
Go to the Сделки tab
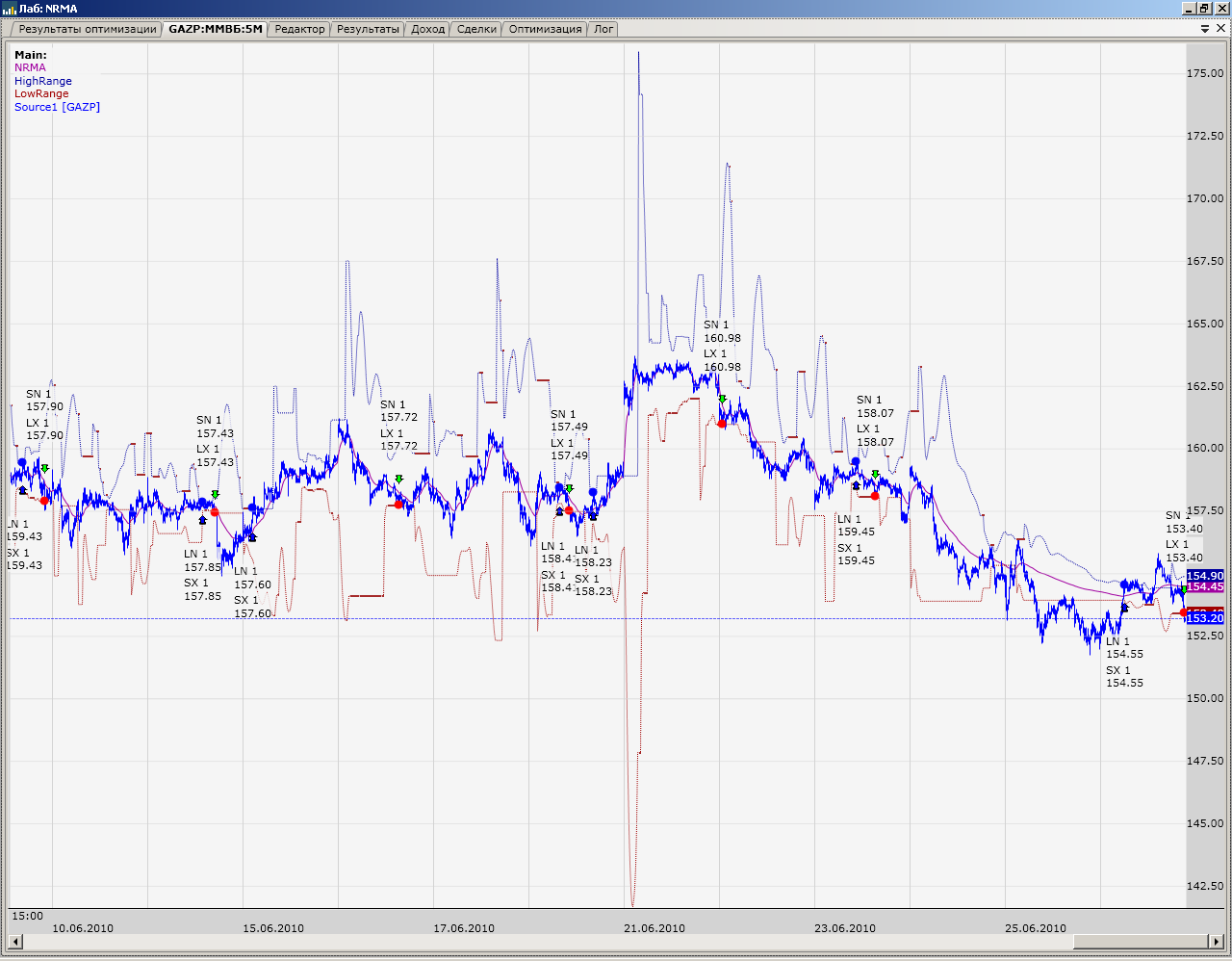coord(476,29)
